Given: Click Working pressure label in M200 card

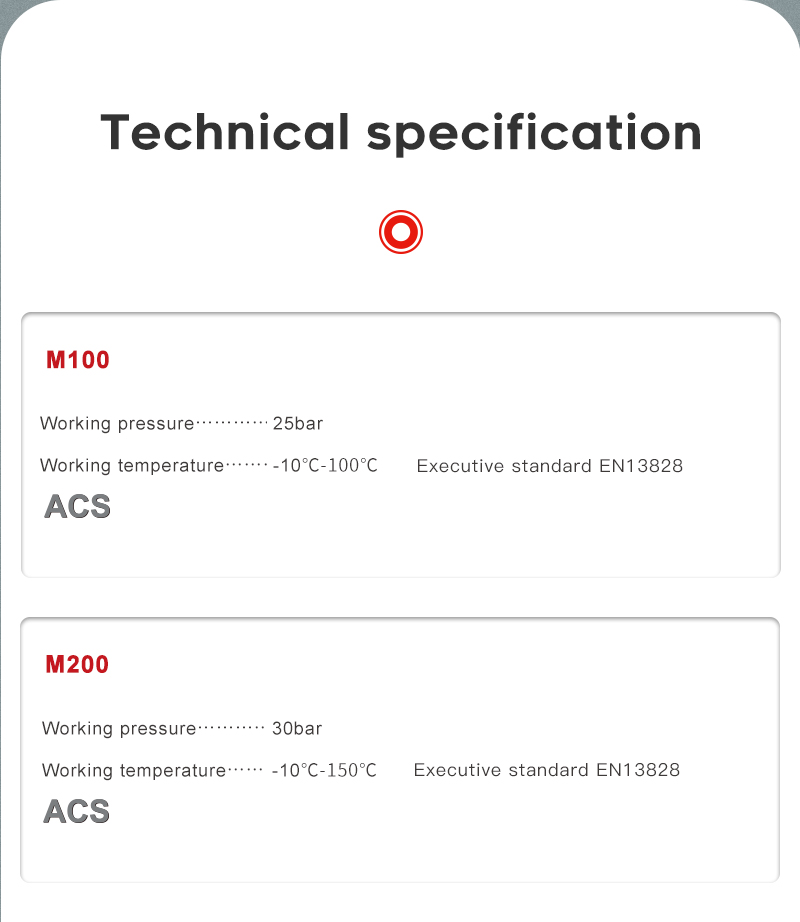Looking at the screenshot, I should pyautogui.click(x=118, y=729).
